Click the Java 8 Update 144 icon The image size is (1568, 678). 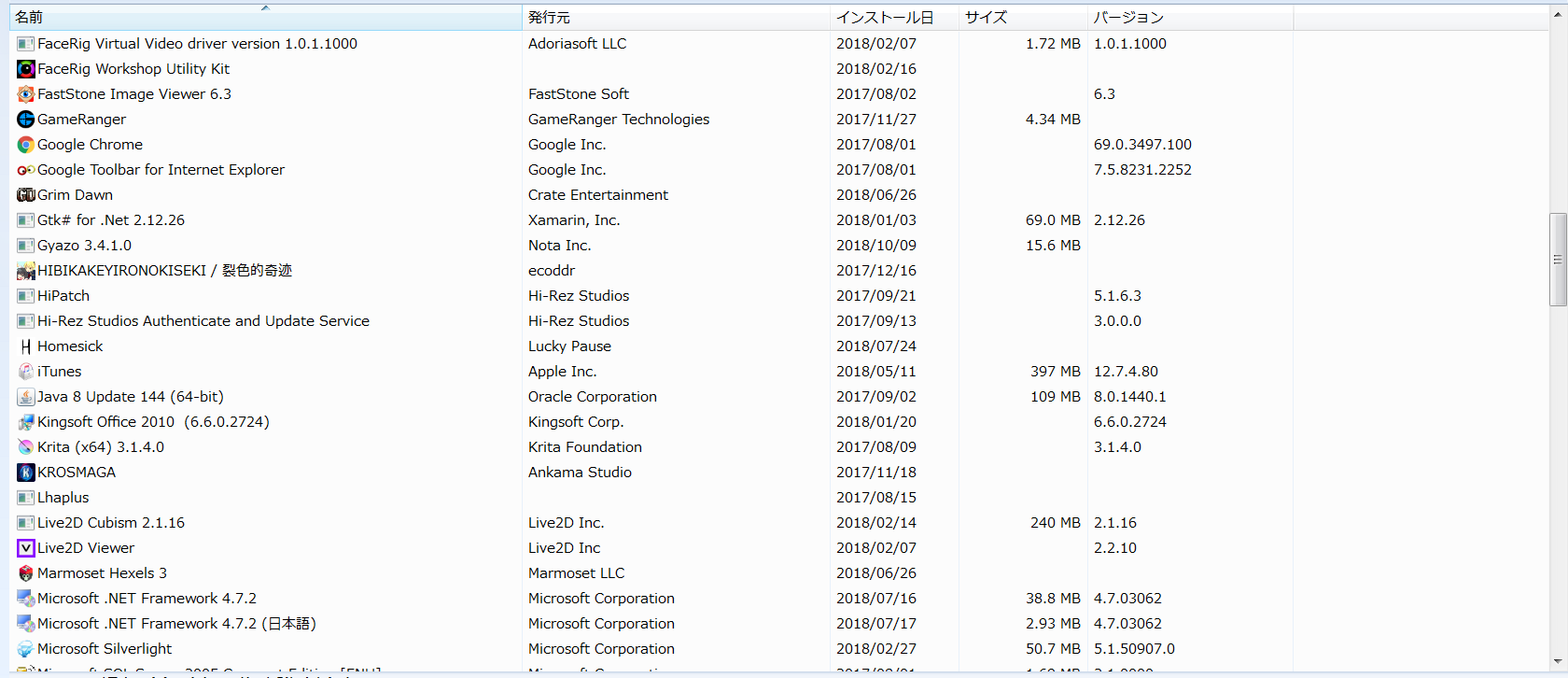pyautogui.click(x=26, y=397)
